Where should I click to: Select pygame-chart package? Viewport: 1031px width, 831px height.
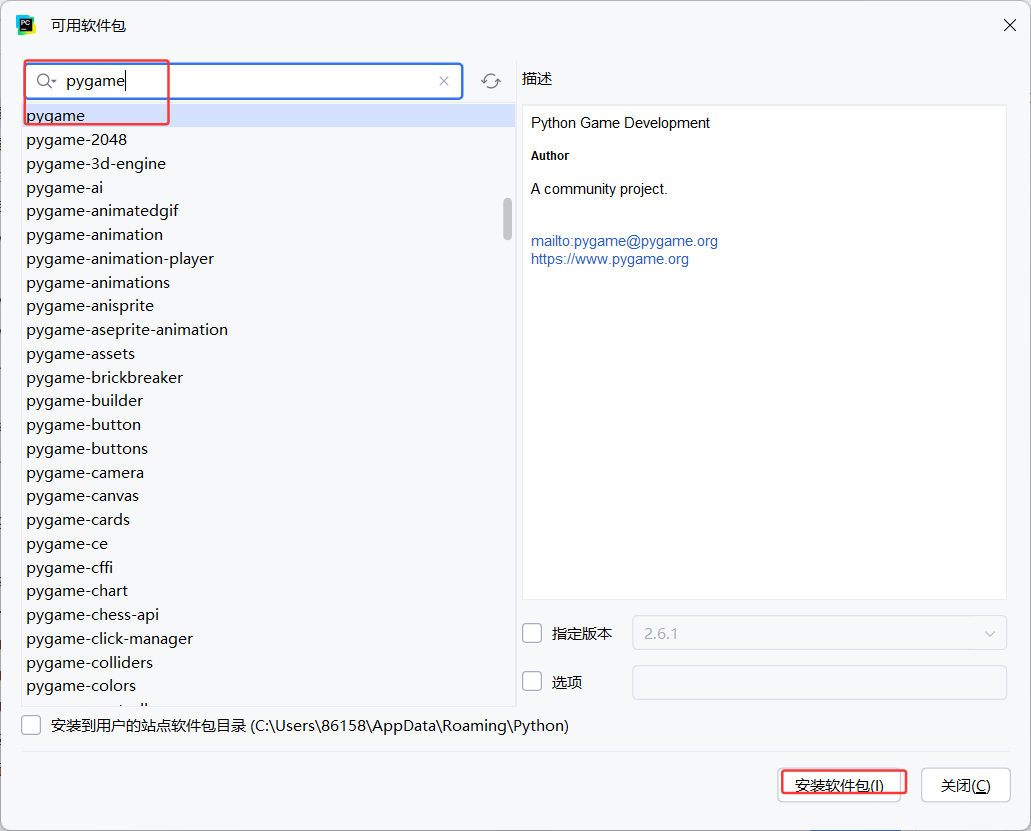tap(268, 591)
